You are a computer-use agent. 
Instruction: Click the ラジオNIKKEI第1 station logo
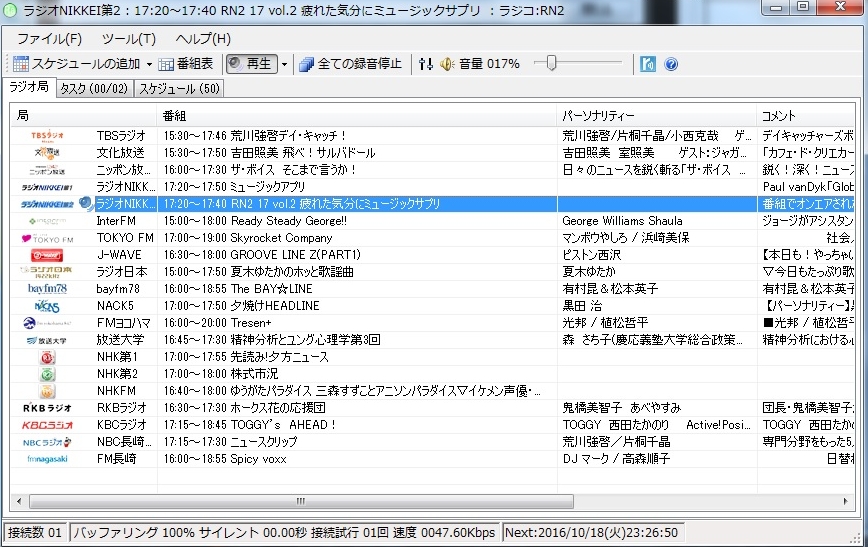click(x=47, y=187)
